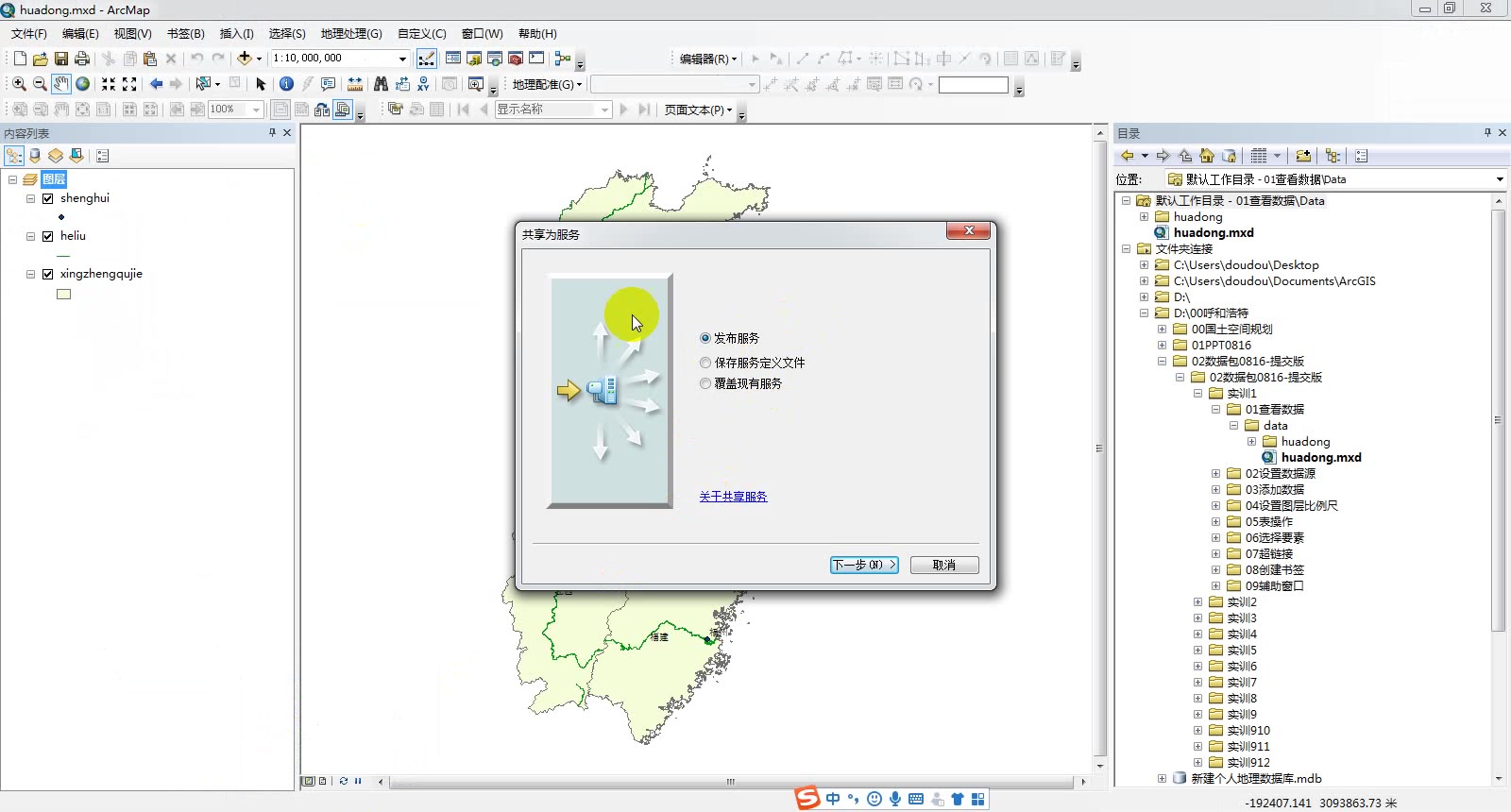Viewport: 1511px width, 812px height.
Task: Click the New map document icon
Action: 20,59
